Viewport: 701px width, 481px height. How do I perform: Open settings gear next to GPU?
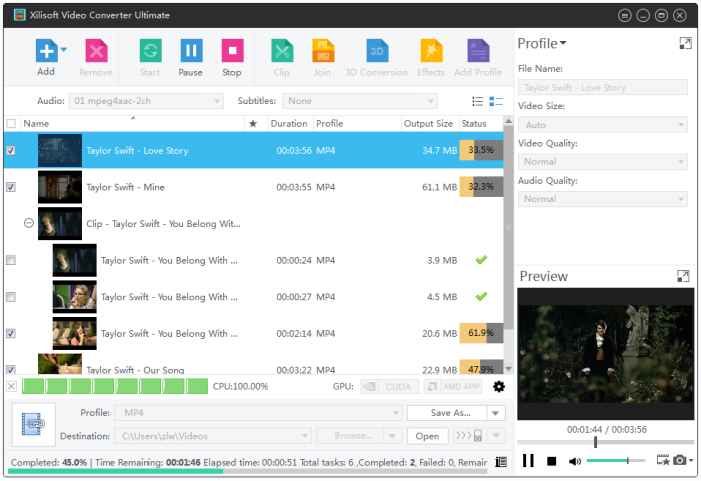click(x=499, y=386)
